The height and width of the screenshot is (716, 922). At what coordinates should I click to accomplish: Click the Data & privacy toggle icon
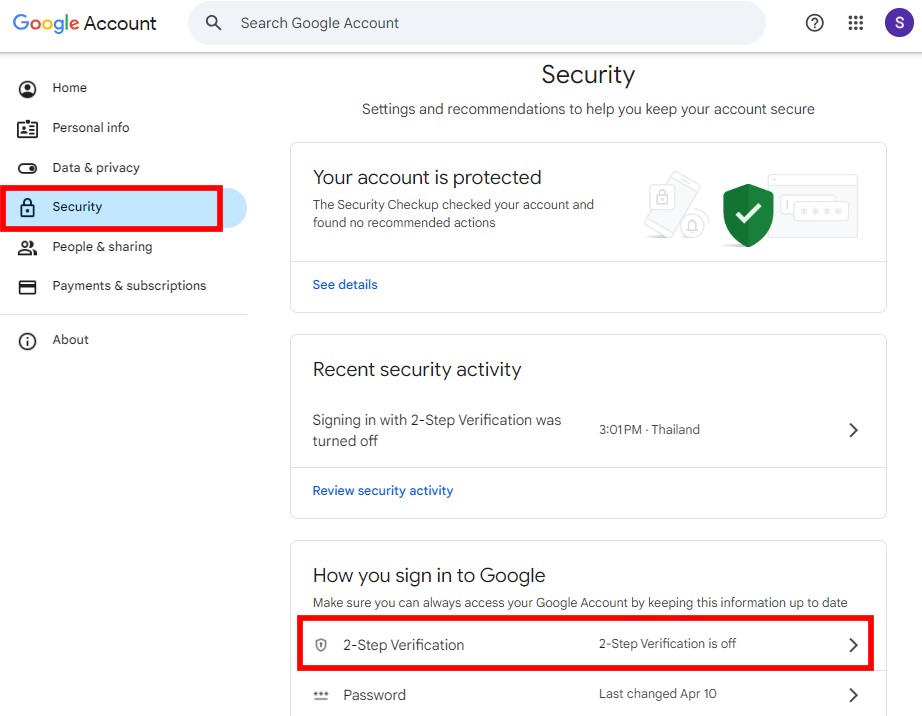[28, 168]
